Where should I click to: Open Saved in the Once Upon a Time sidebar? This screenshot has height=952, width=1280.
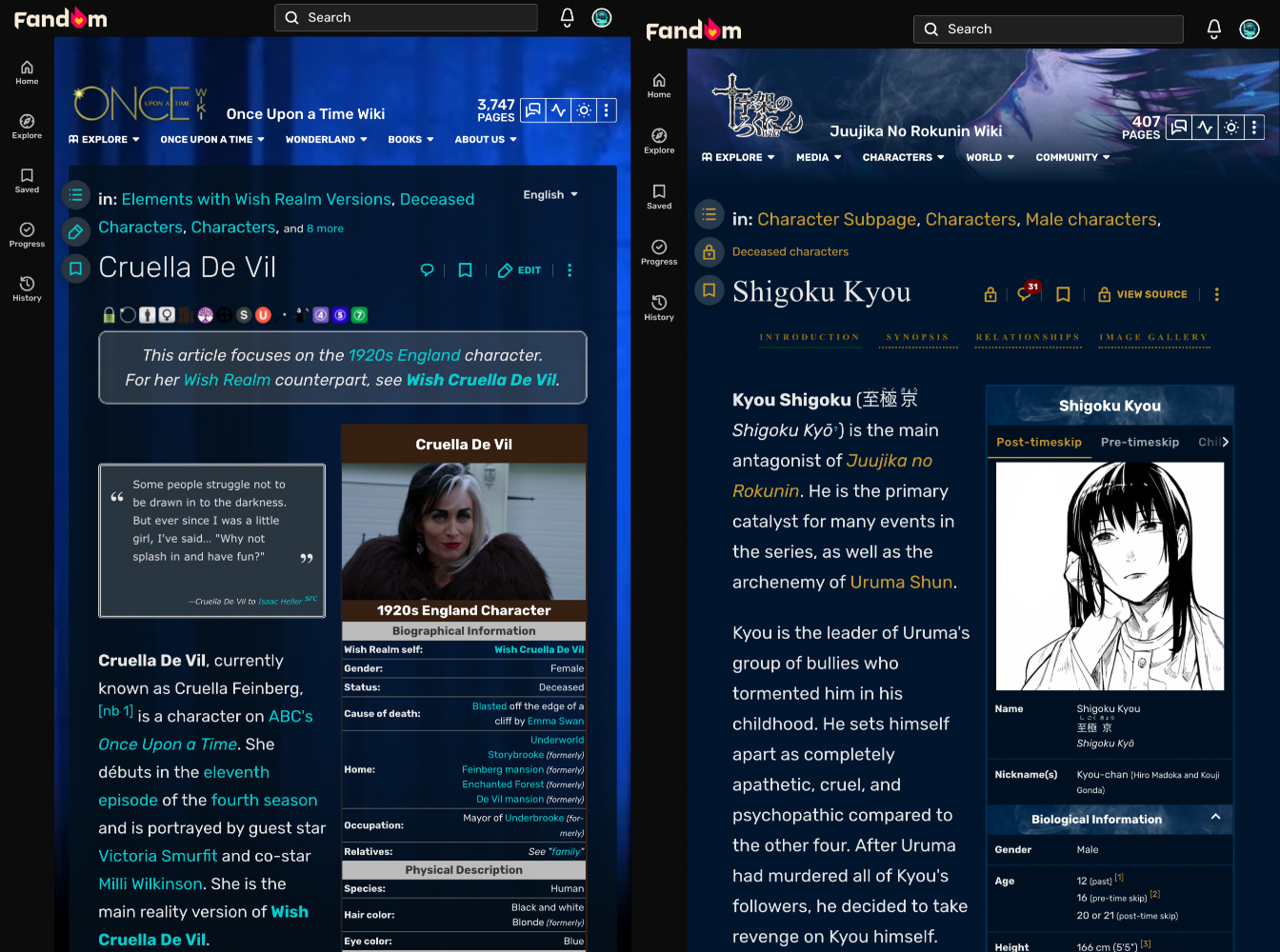tap(27, 181)
